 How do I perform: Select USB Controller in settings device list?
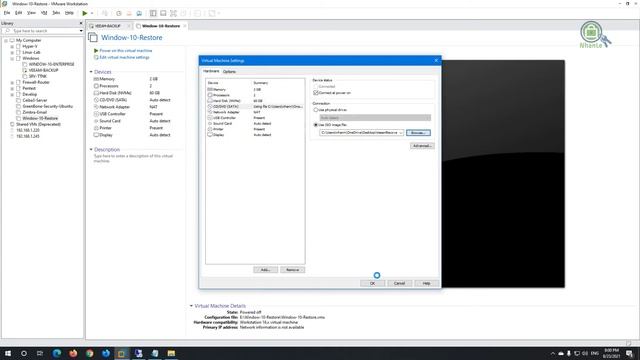255,118
